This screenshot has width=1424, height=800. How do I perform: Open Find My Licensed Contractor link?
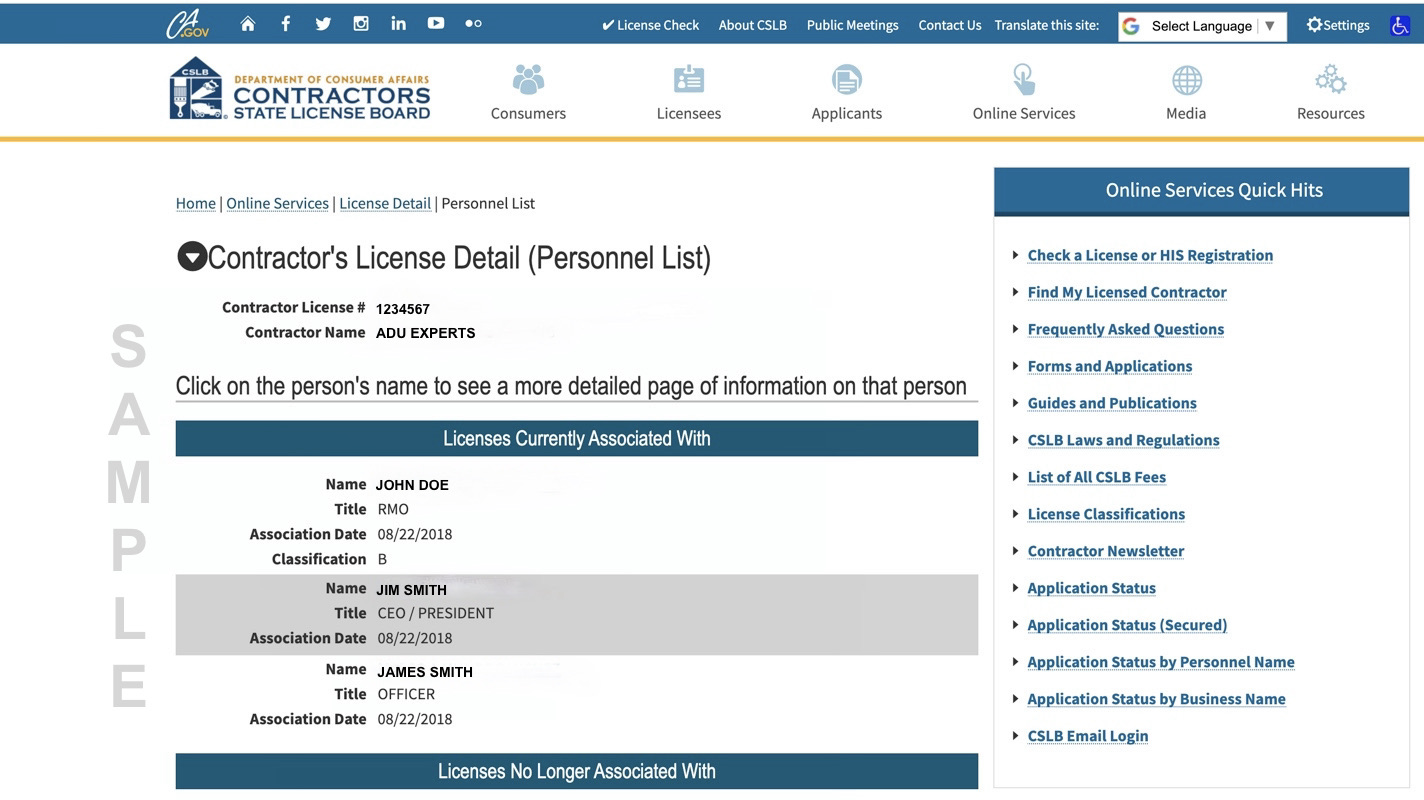[x=1127, y=292]
